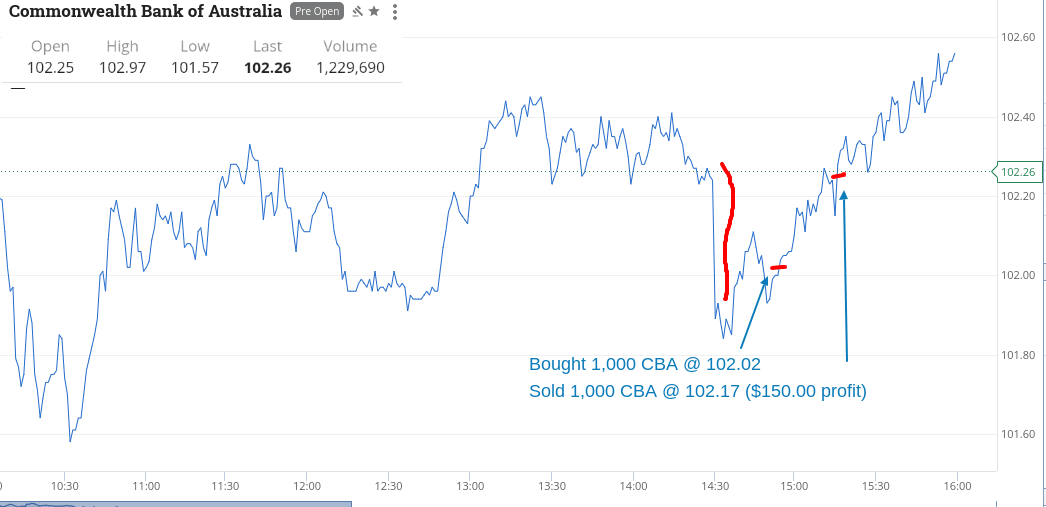Click the auction hammer icon beside Pre Open
The width and height of the screenshot is (1046, 507).
358,12
